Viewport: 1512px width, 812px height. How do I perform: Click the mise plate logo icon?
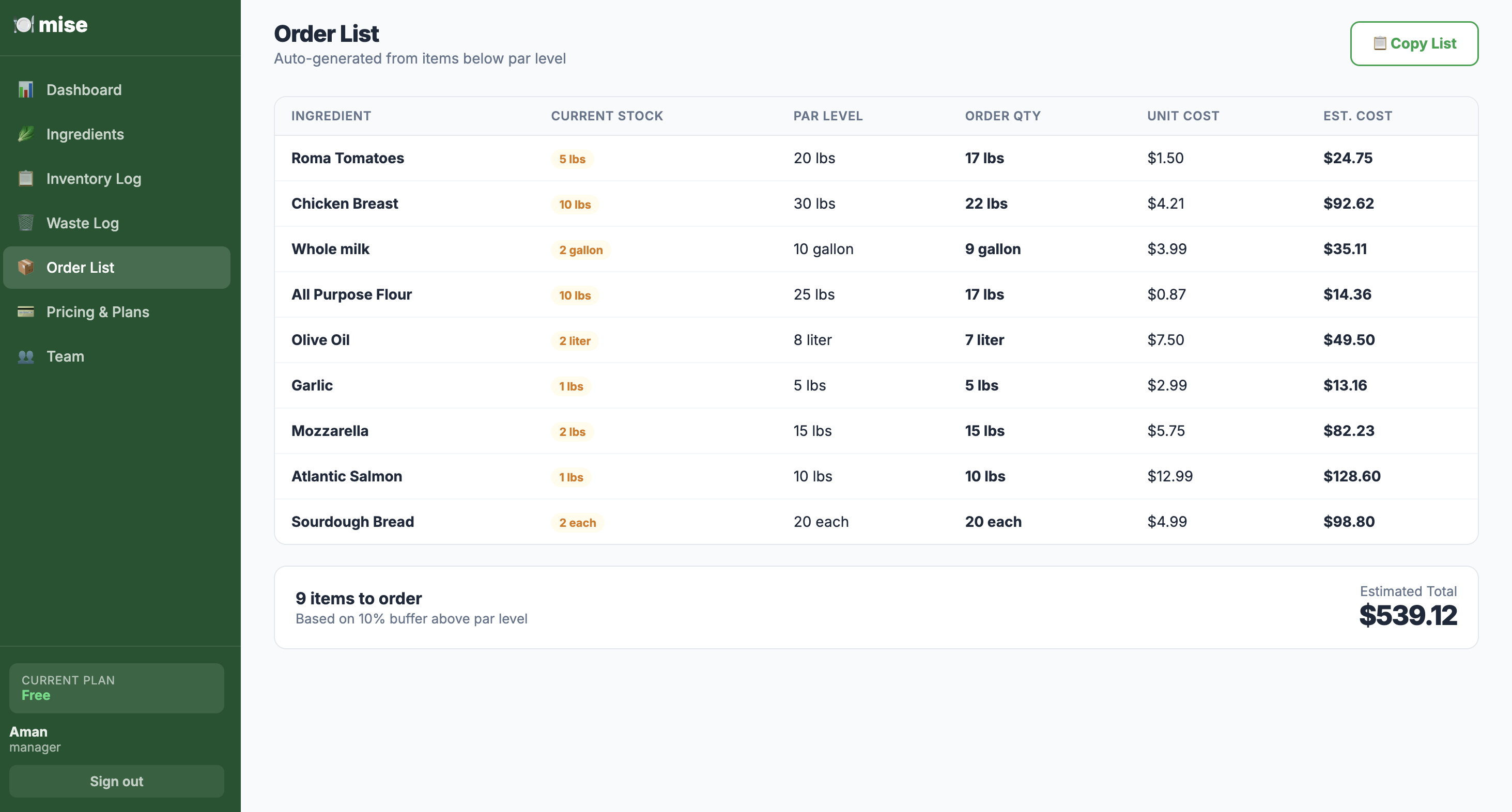click(23, 25)
